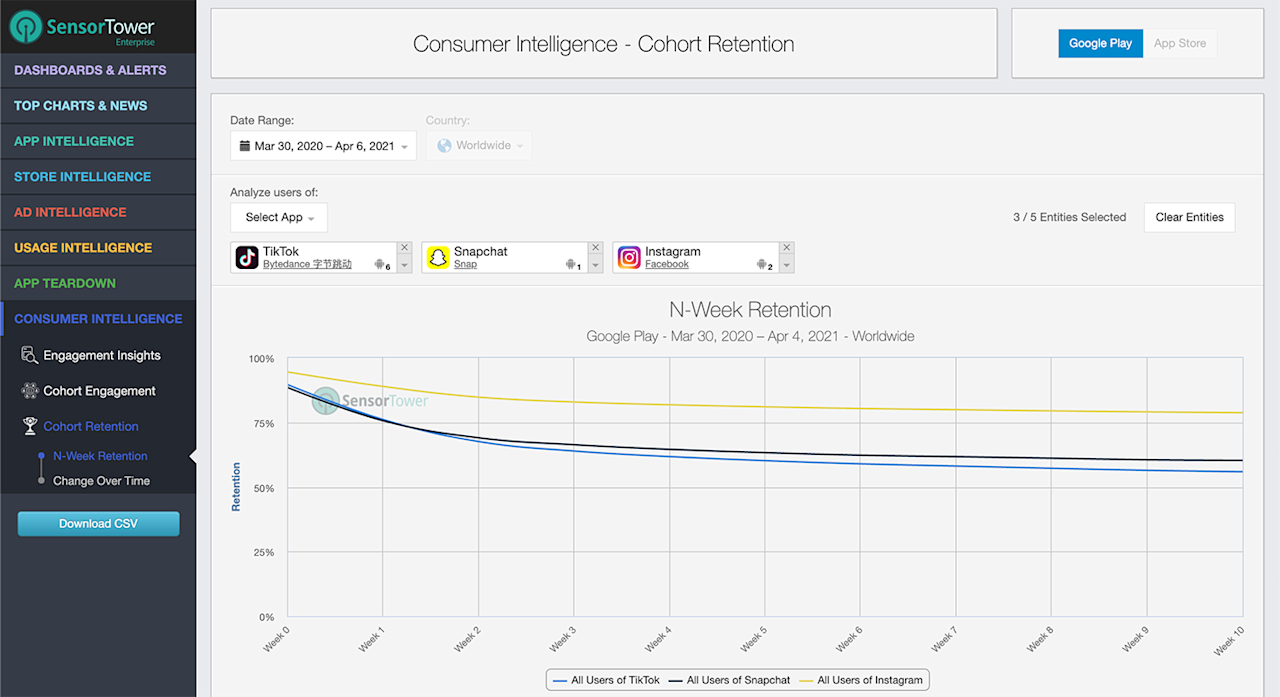Click the Download CSV button

(99, 523)
